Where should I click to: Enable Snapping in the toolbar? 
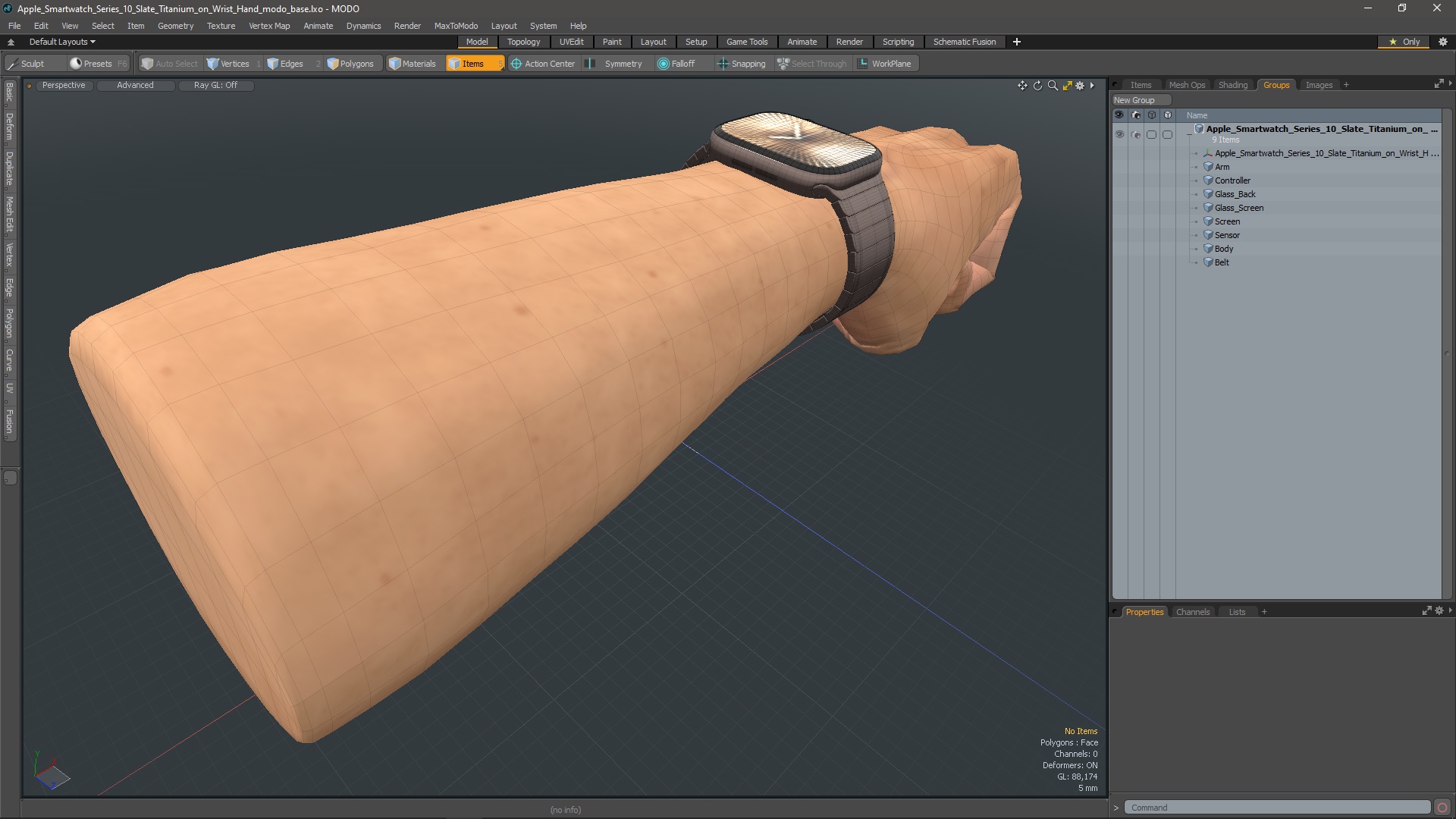point(741,64)
